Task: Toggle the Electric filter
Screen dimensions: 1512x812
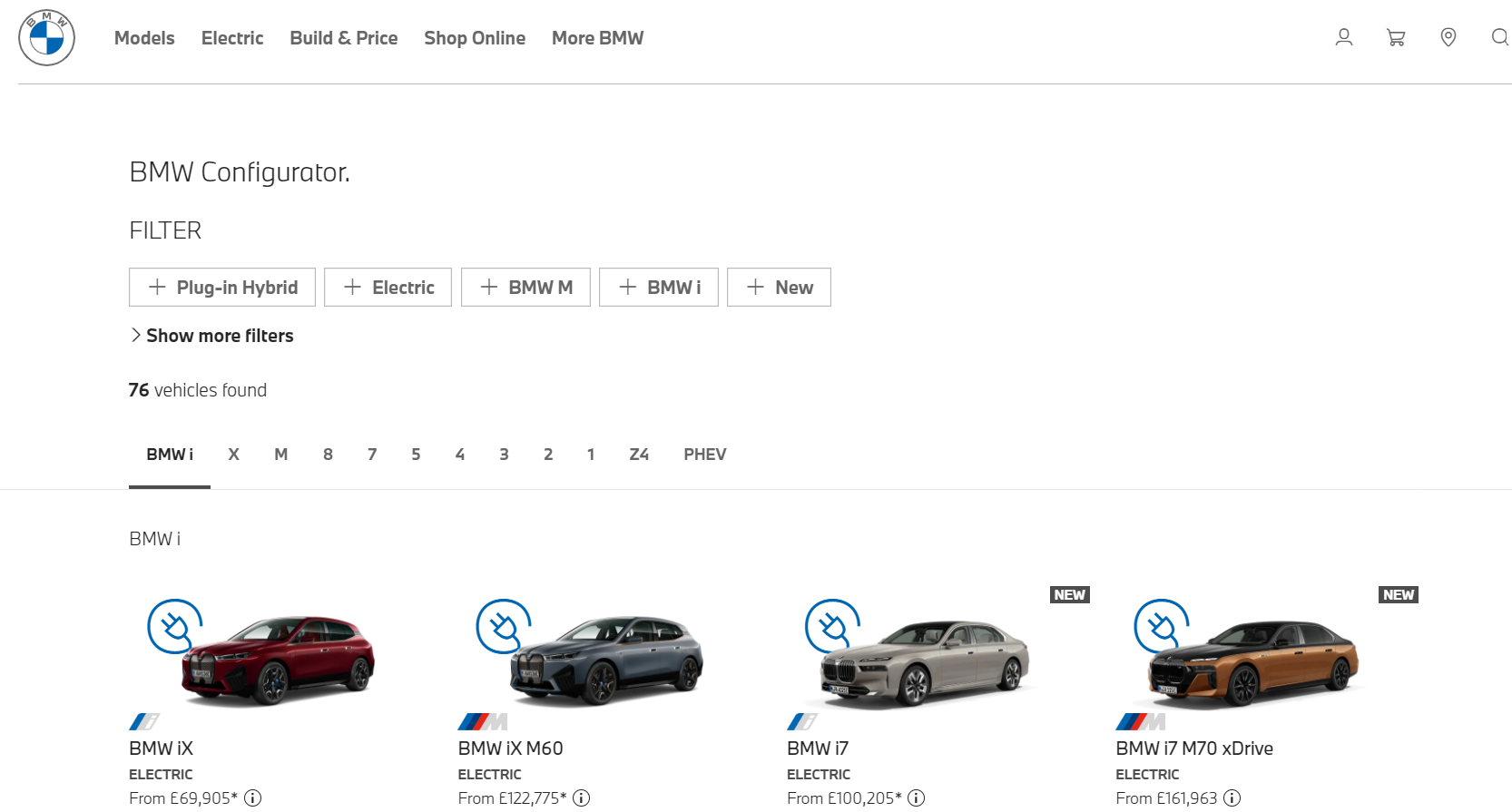Action: 388,288
